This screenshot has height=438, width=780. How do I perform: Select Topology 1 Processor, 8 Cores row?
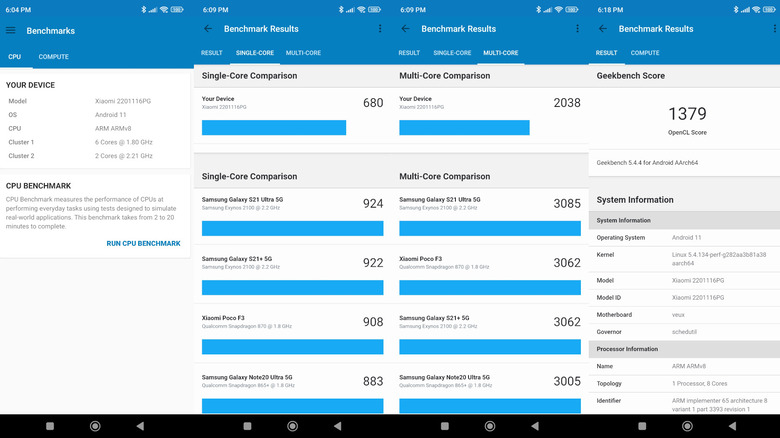(684, 383)
